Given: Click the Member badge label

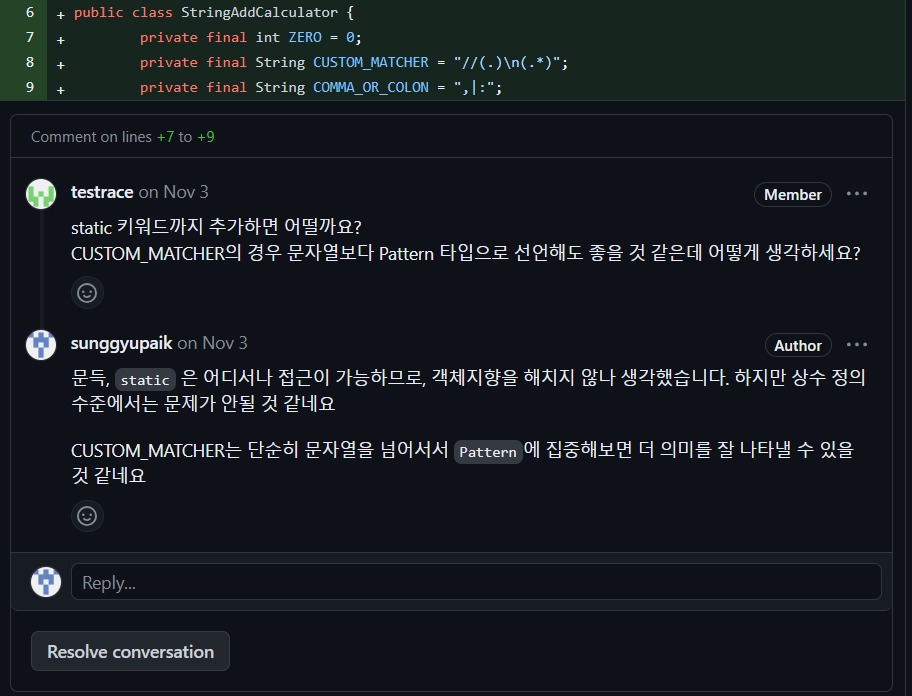Looking at the screenshot, I should (x=793, y=194).
